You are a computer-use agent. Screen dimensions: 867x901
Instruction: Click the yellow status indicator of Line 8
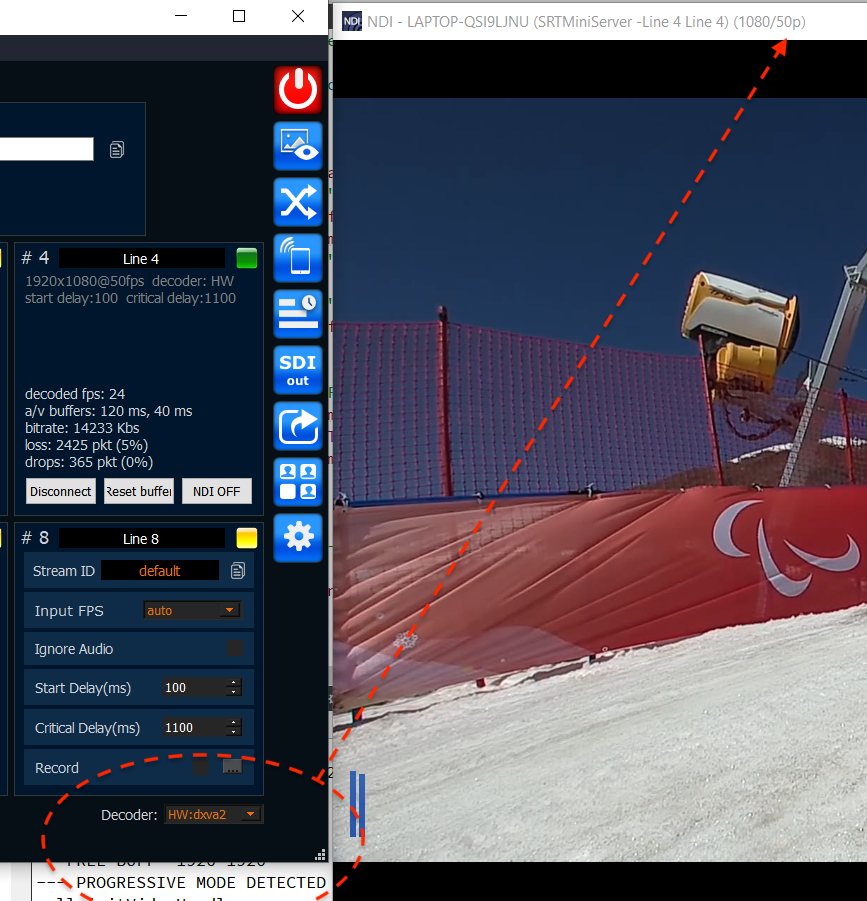pyautogui.click(x=246, y=538)
